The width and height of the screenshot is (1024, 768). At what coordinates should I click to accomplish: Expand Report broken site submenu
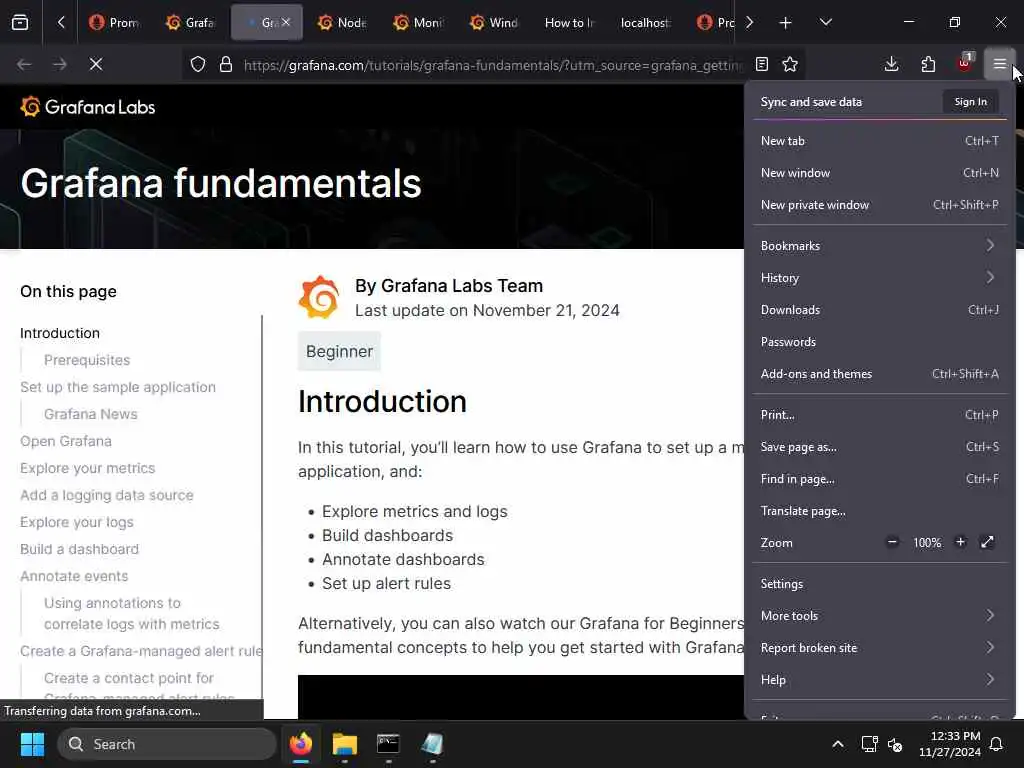[x=880, y=648]
